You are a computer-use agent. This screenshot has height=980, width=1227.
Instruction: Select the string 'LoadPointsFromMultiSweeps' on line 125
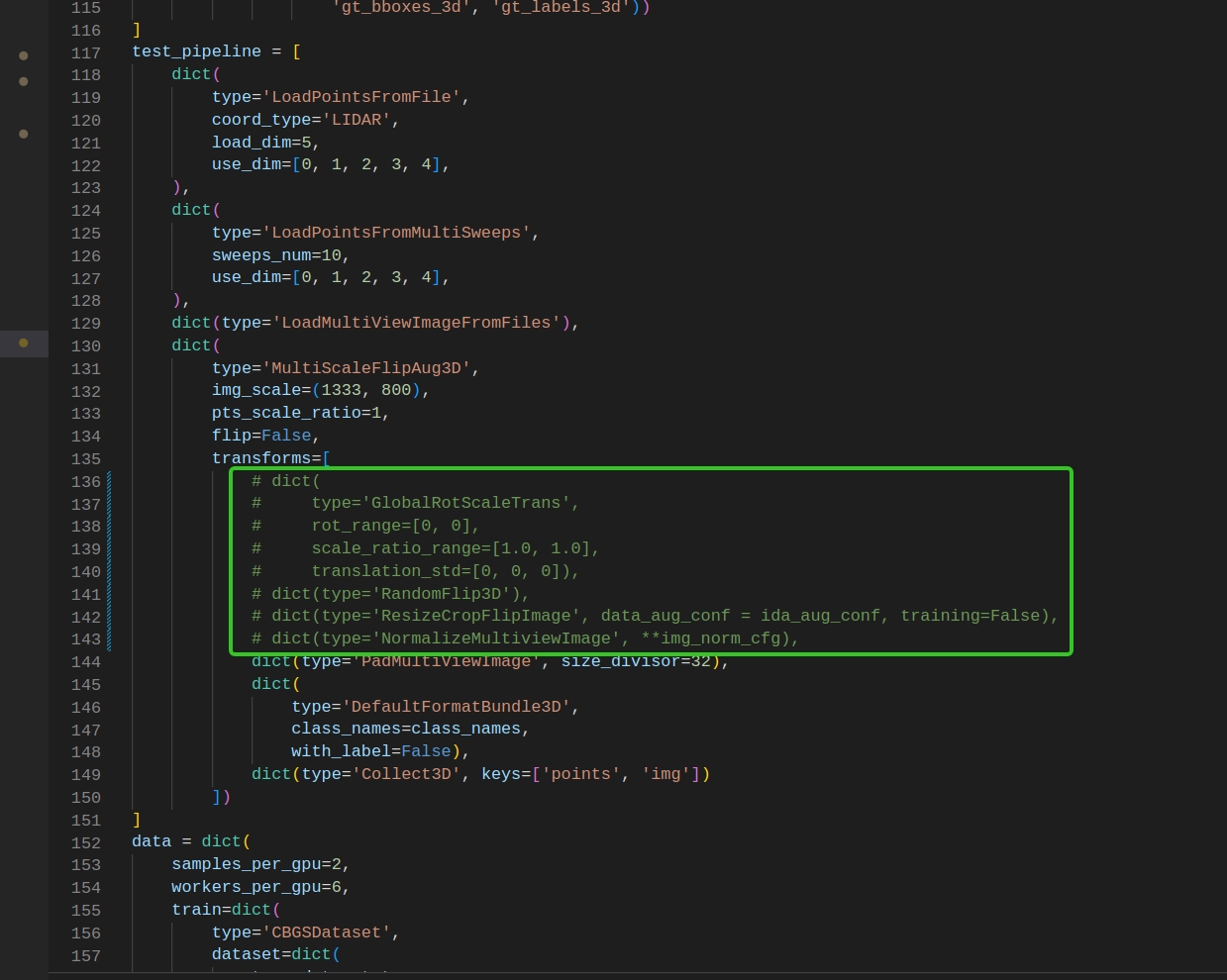coord(397,233)
